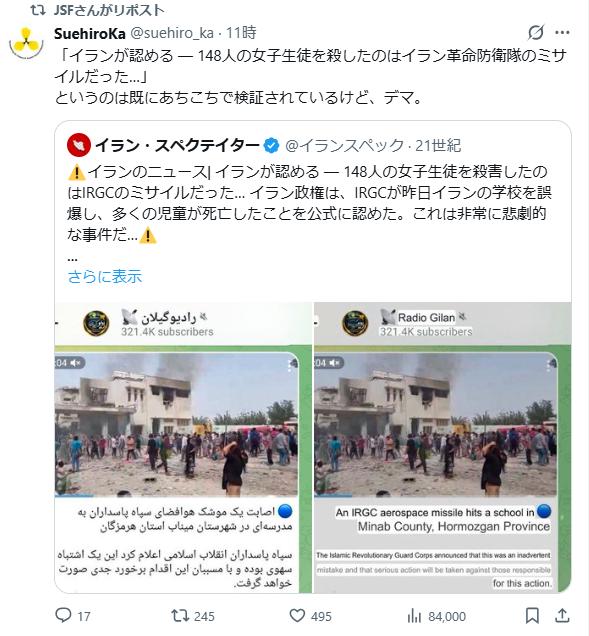Open the quoted post body text
Image resolution: width=589 pixels, height=636 pixels.
tap(310, 203)
